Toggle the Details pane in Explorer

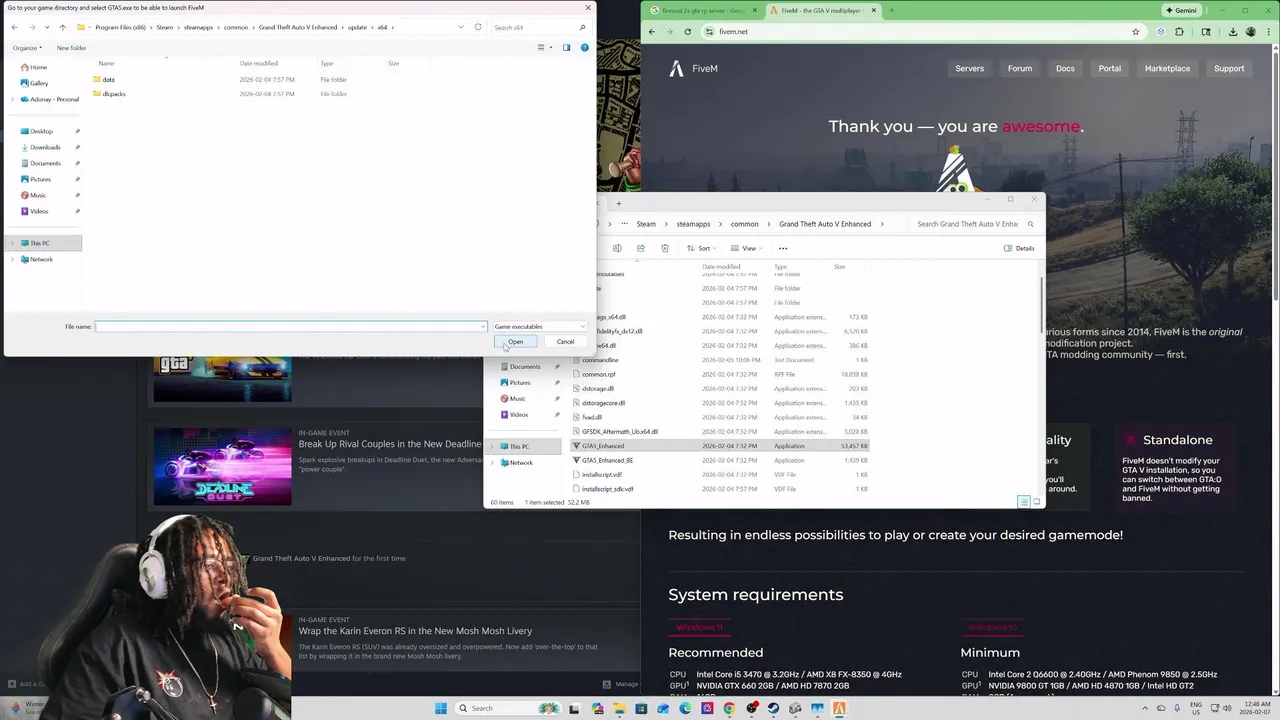coord(1019,248)
